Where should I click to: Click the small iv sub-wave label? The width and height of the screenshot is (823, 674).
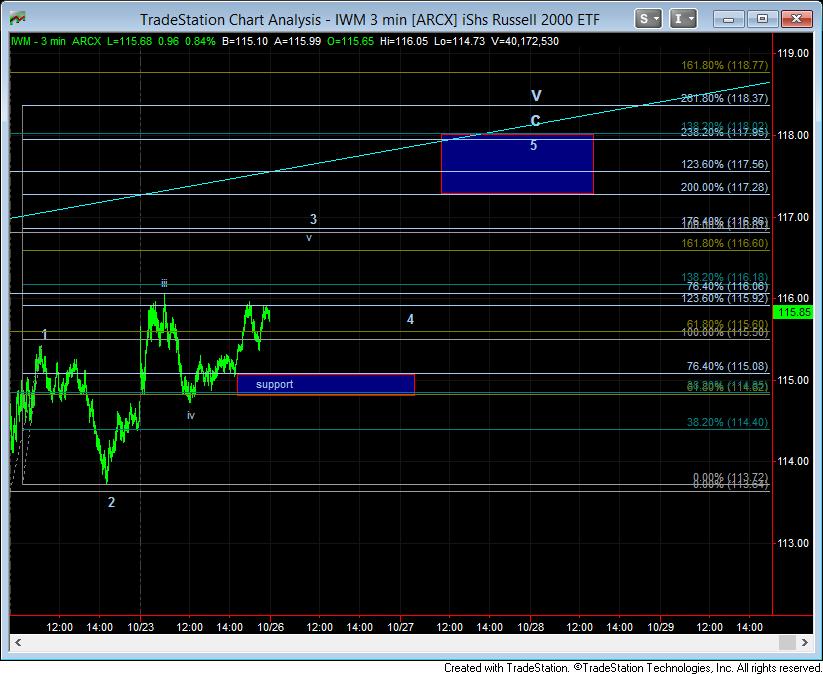(191, 415)
